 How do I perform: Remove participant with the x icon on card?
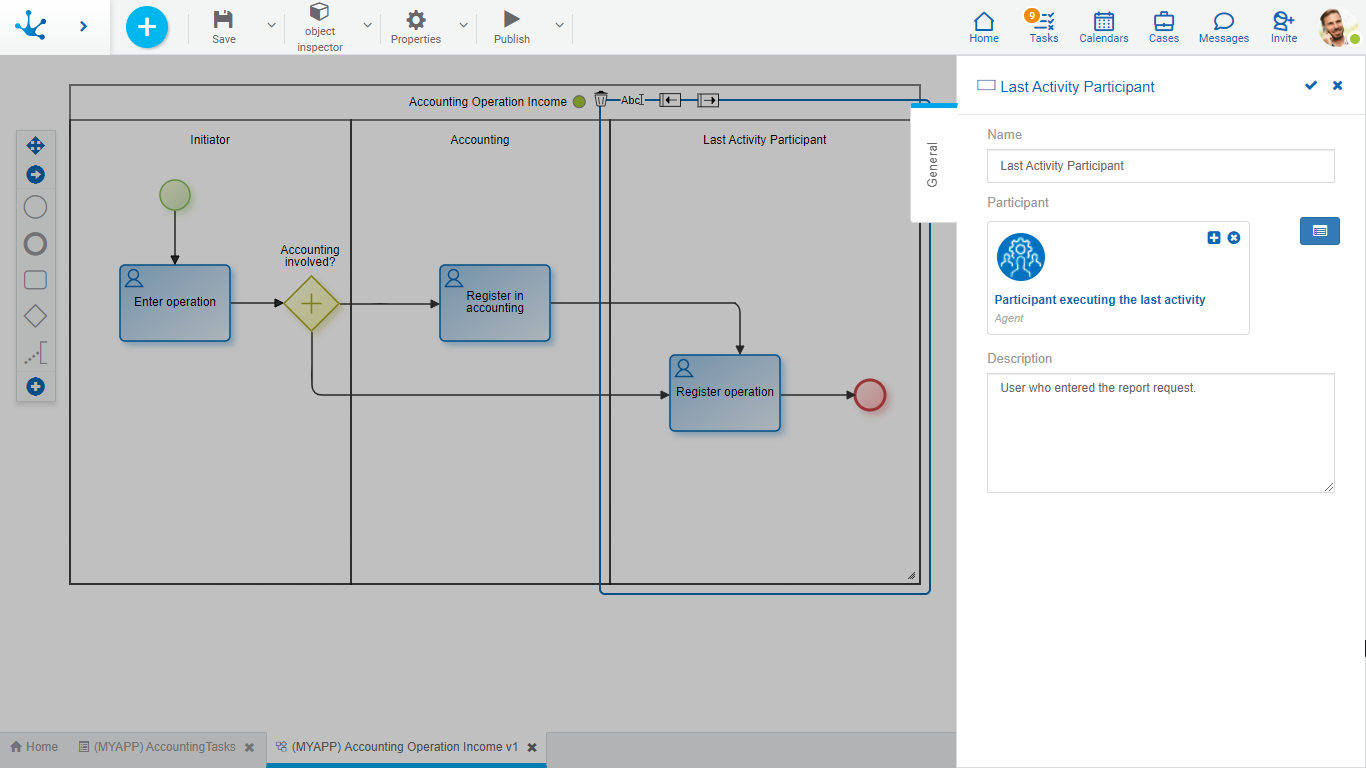coord(1234,237)
